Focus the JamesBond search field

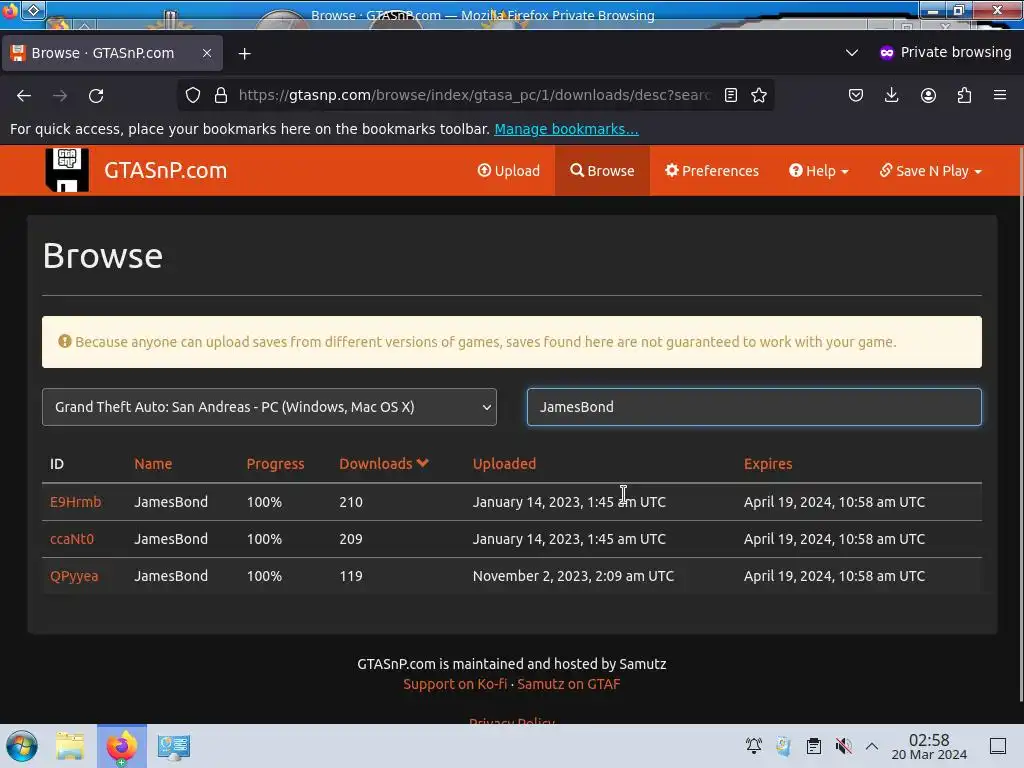[x=754, y=407]
